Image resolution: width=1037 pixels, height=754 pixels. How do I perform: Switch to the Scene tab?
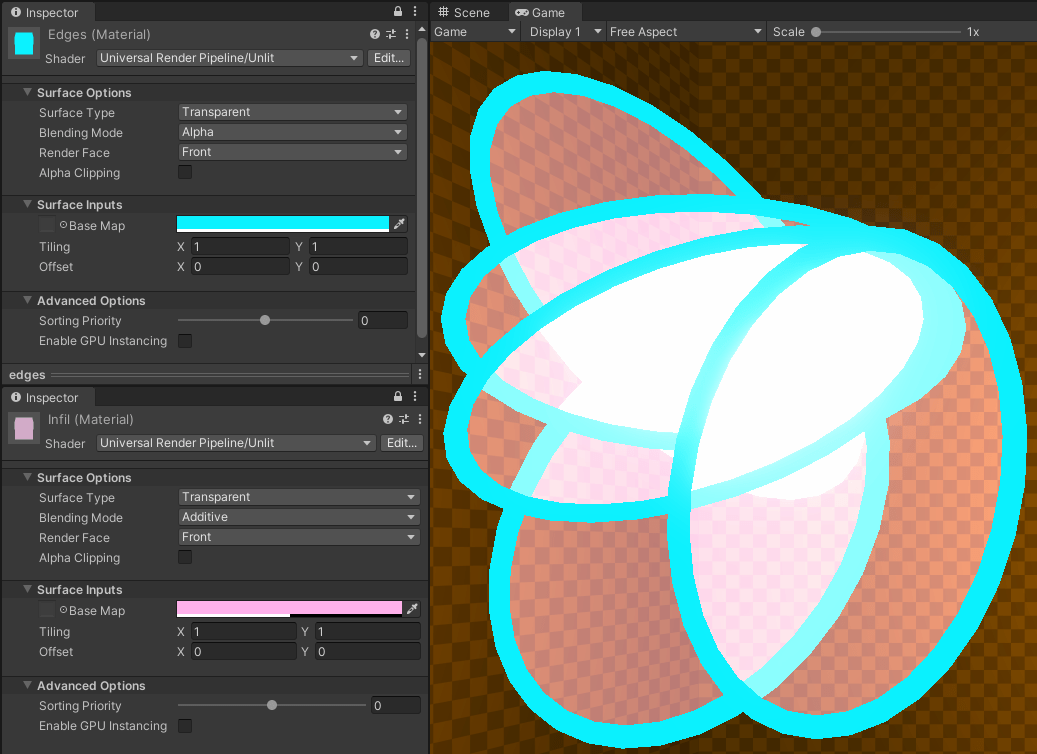click(465, 12)
